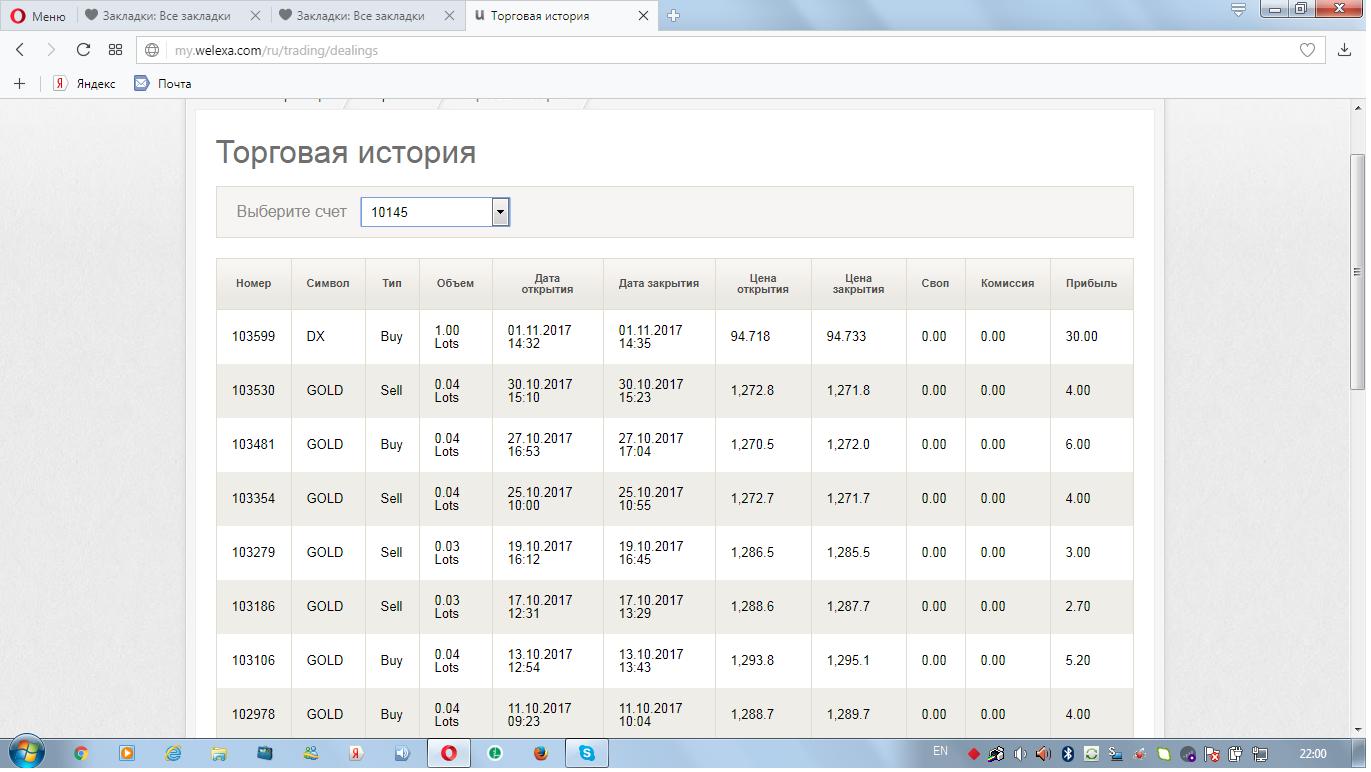The height and width of the screenshot is (772, 1371).
Task: Open the Opera Меню menu
Action: [x=38, y=16]
